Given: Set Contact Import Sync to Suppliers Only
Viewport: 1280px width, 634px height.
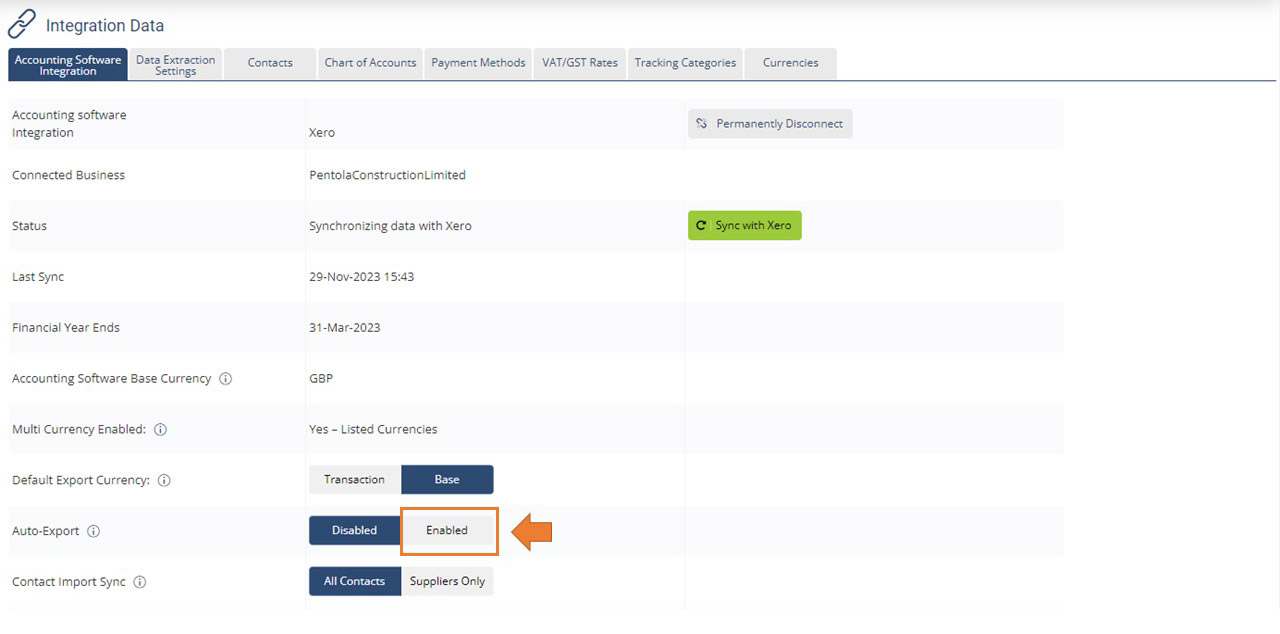Looking at the screenshot, I should click(448, 581).
